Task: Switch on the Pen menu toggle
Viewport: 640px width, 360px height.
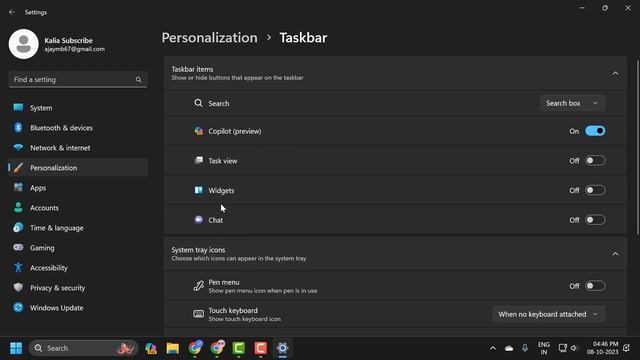Action: 595,286
